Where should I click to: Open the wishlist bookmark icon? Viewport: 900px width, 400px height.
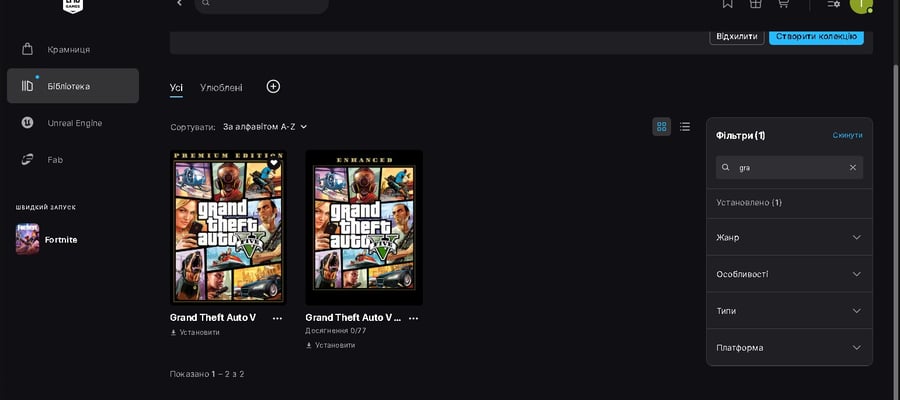point(727,4)
